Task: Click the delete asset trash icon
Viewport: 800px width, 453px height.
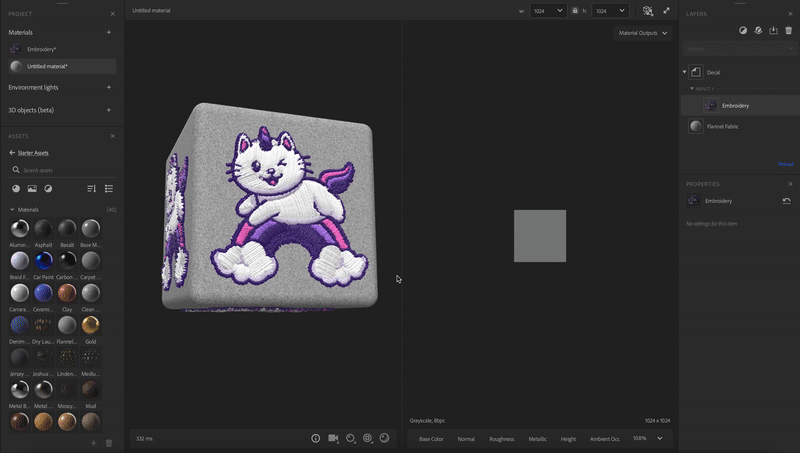Action: tap(109, 443)
